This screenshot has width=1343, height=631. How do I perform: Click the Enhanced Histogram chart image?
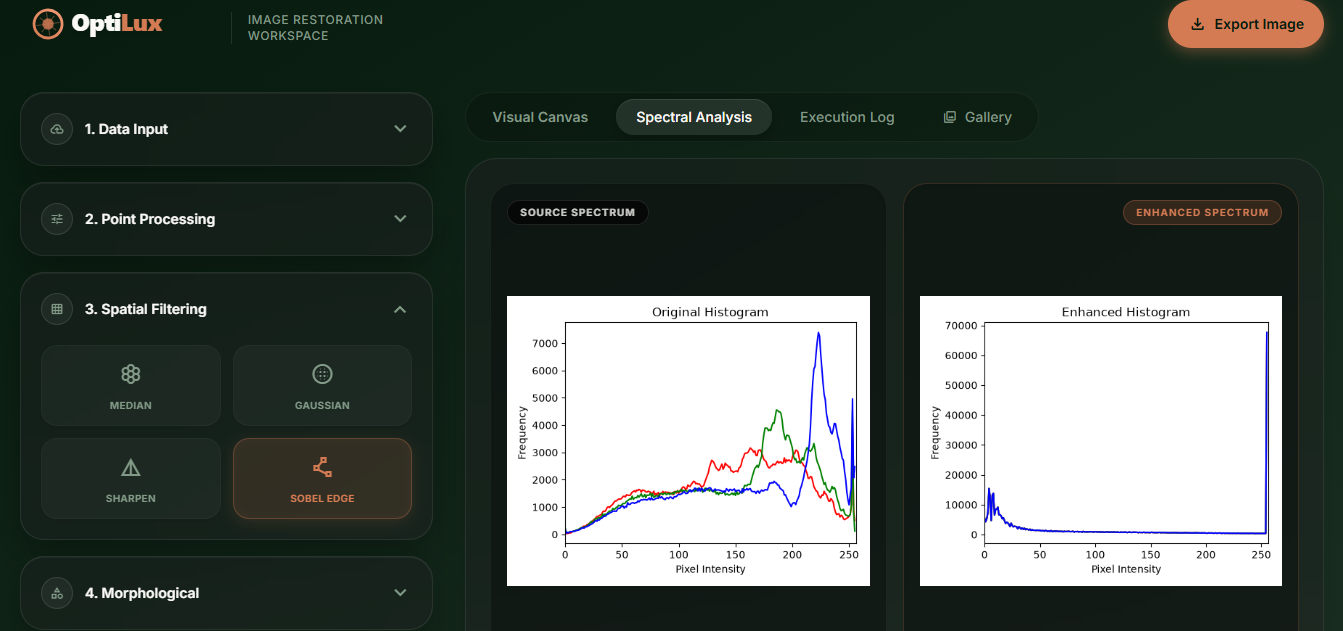pos(1101,441)
